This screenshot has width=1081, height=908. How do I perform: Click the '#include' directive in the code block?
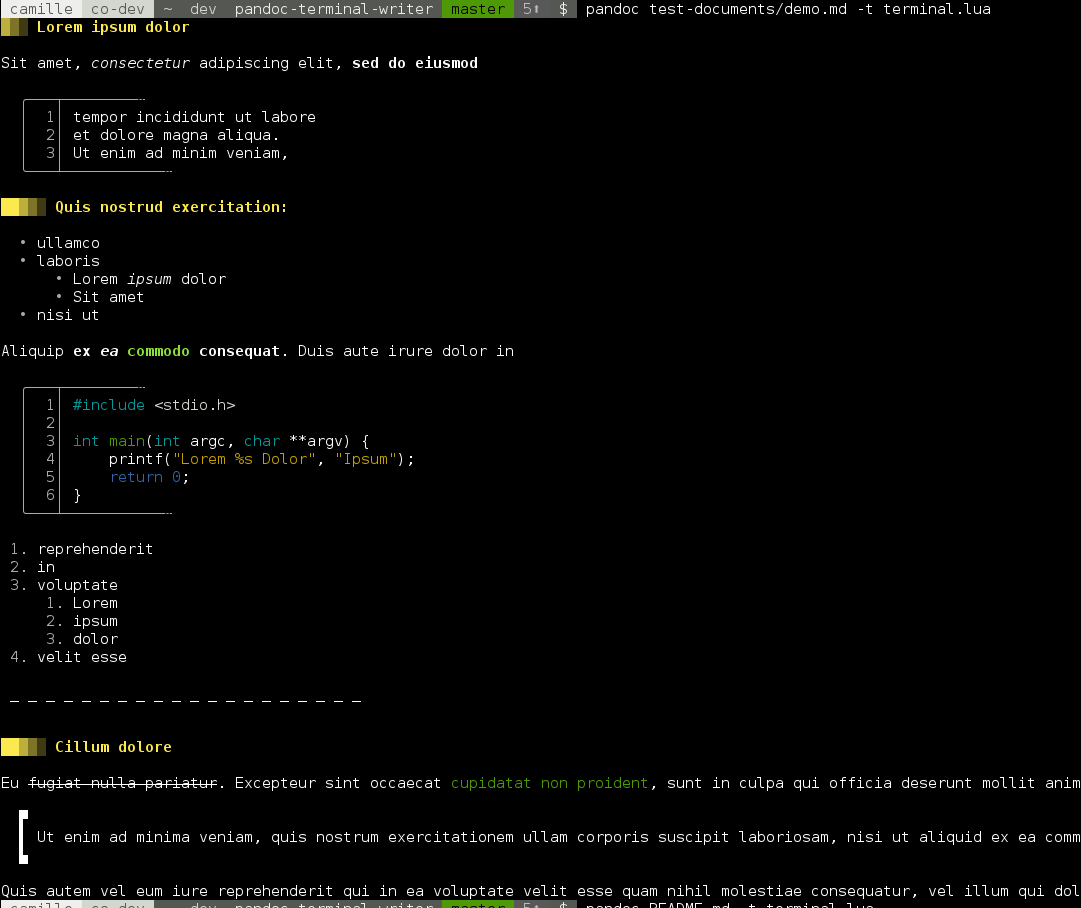coord(108,405)
